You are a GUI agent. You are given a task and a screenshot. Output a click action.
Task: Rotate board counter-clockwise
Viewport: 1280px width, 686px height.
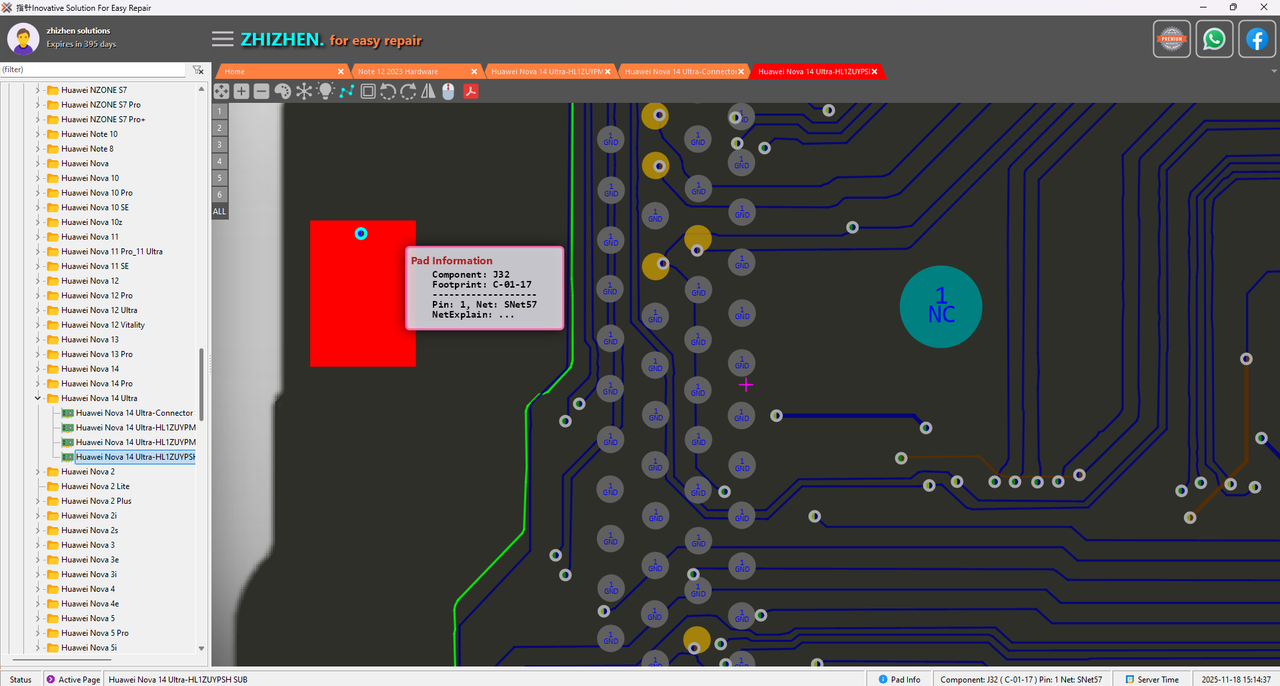coord(388,91)
